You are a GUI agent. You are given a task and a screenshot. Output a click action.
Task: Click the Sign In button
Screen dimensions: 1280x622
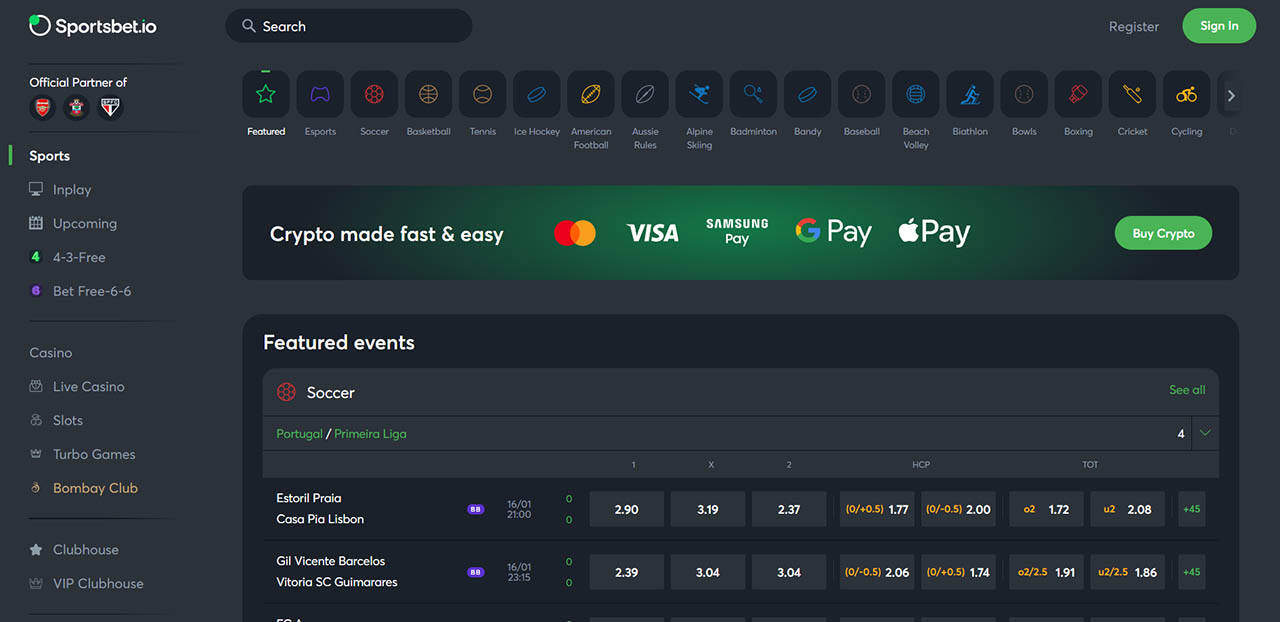tap(1219, 26)
